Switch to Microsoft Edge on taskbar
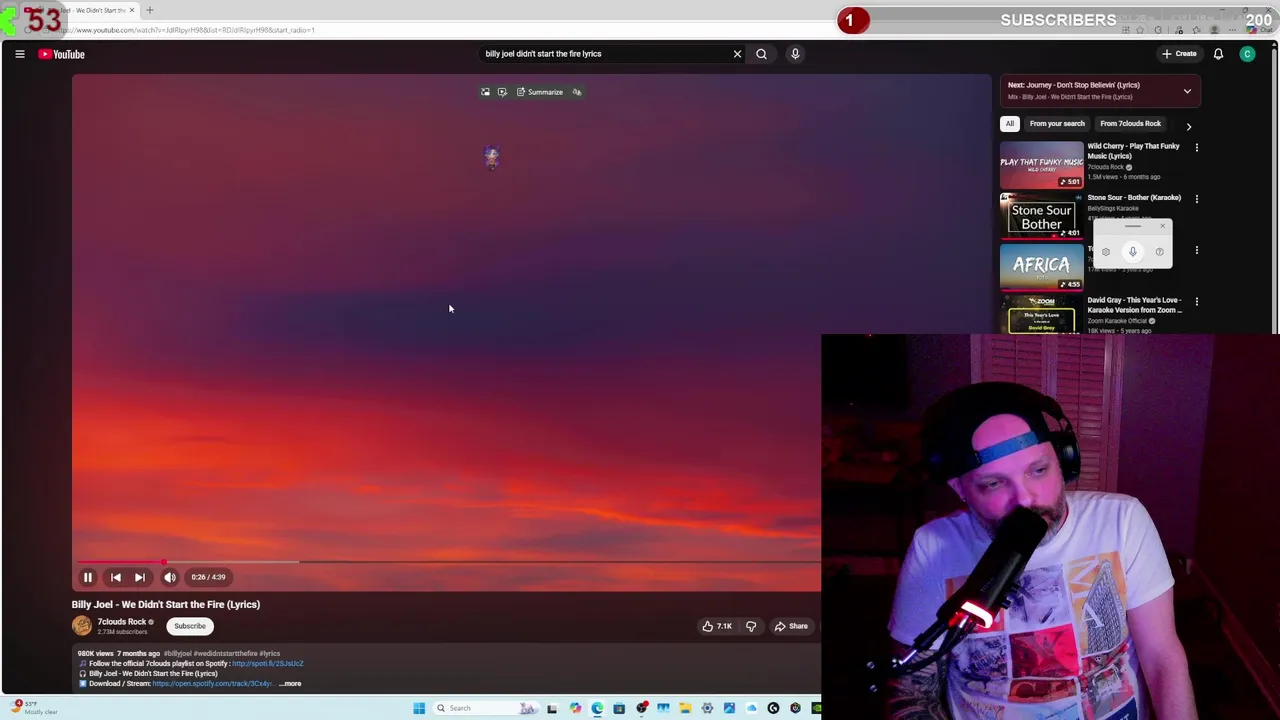 (x=597, y=708)
